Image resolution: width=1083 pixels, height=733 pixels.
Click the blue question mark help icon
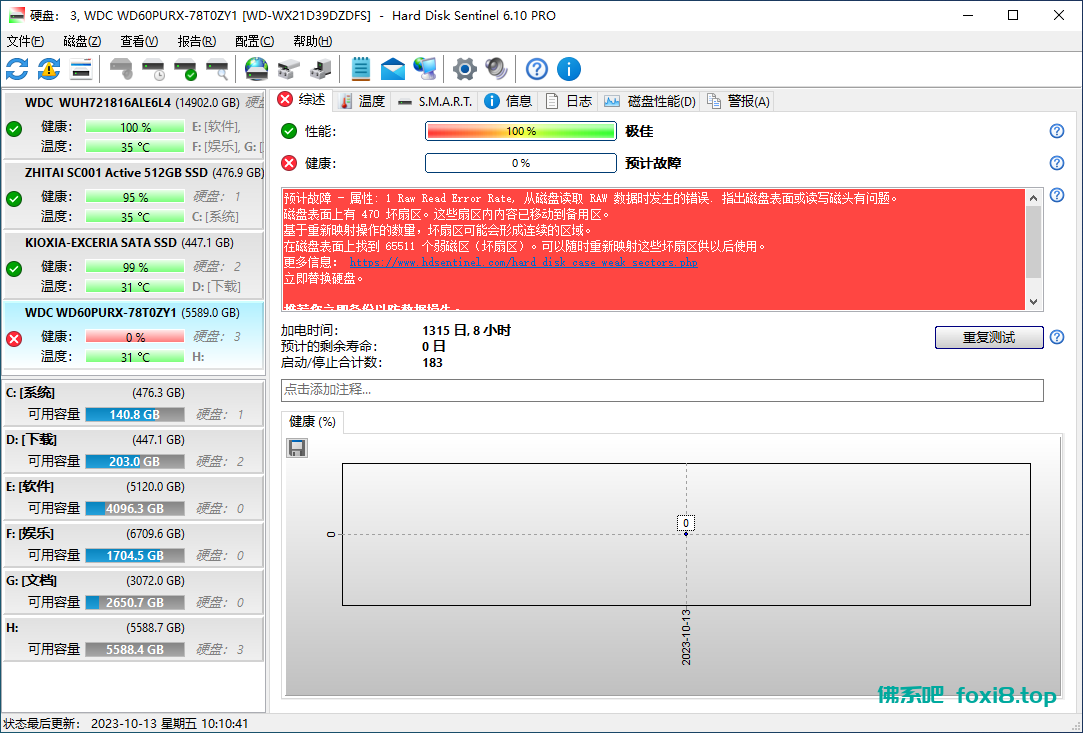pos(534,69)
